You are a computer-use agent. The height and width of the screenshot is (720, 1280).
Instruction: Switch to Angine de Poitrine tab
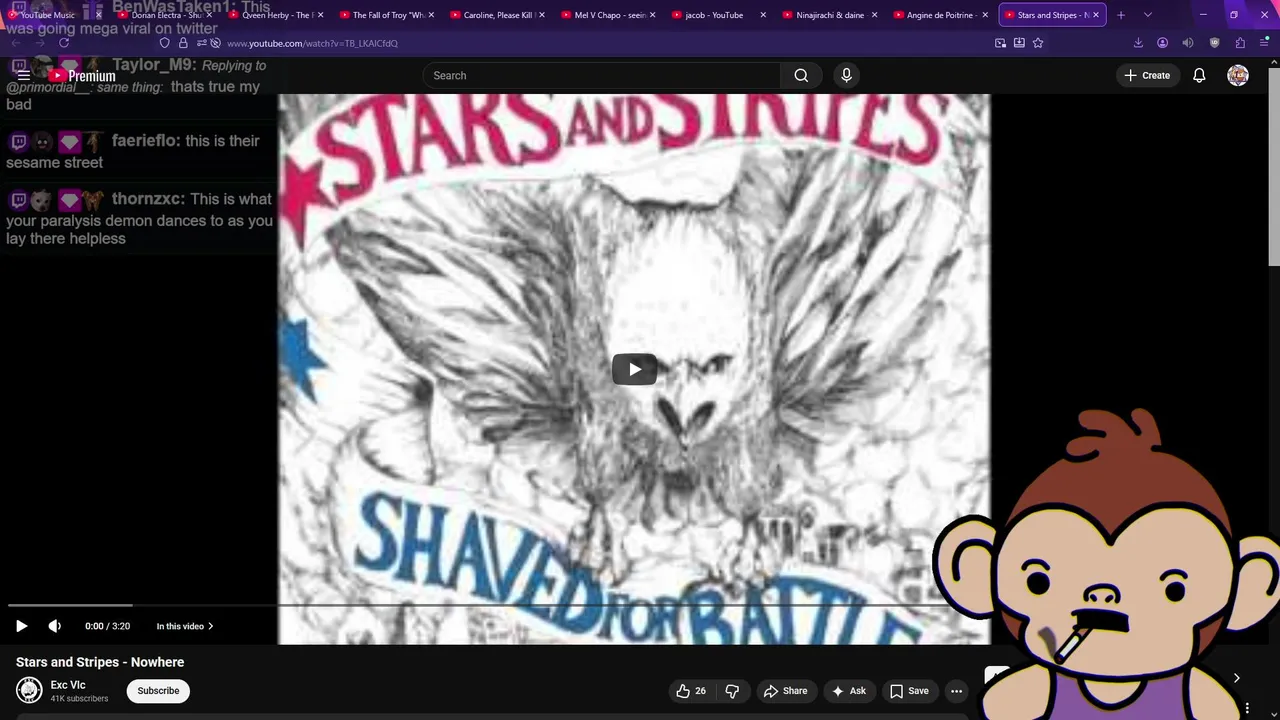point(940,15)
